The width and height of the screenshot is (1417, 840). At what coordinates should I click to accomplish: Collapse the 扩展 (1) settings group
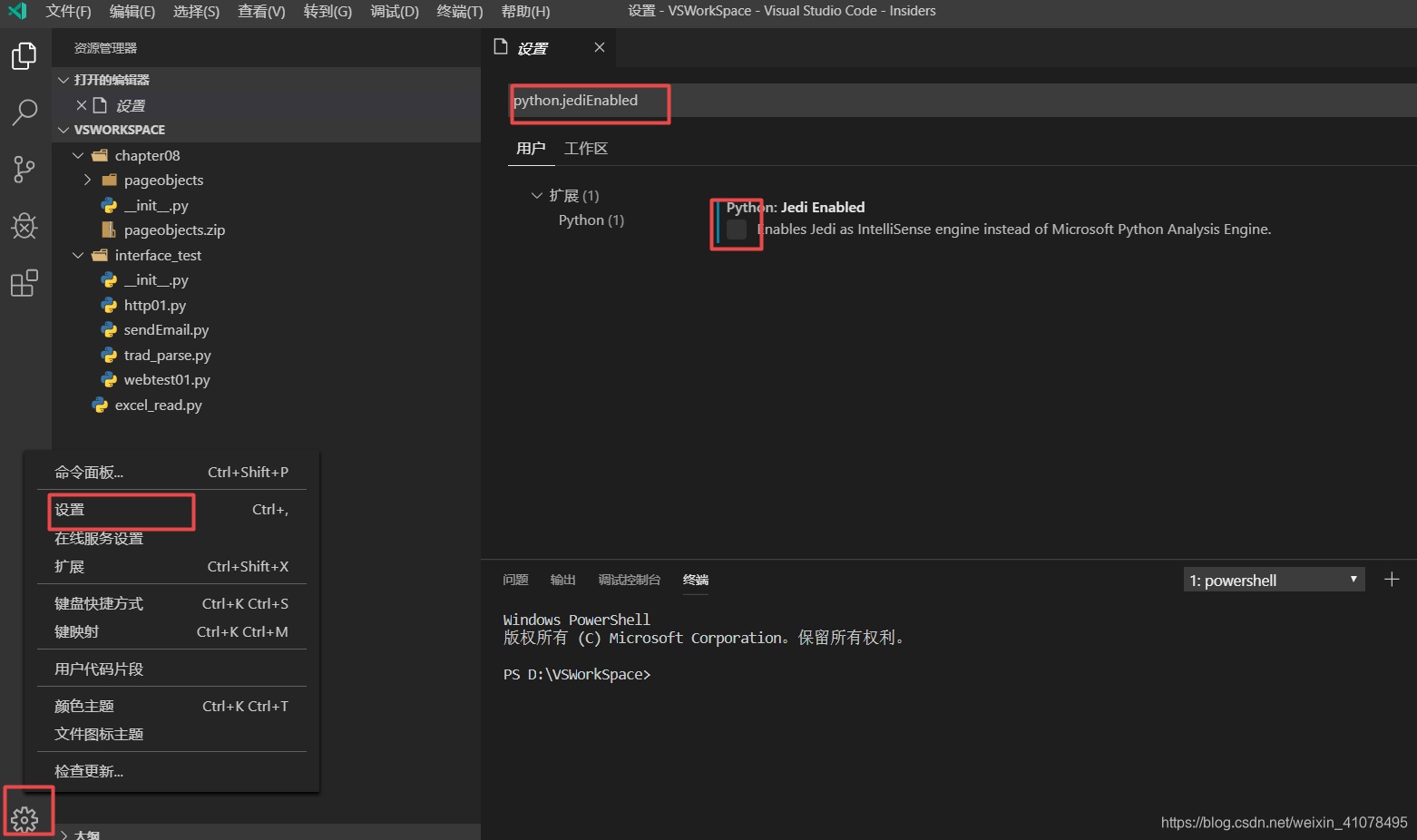(537, 195)
